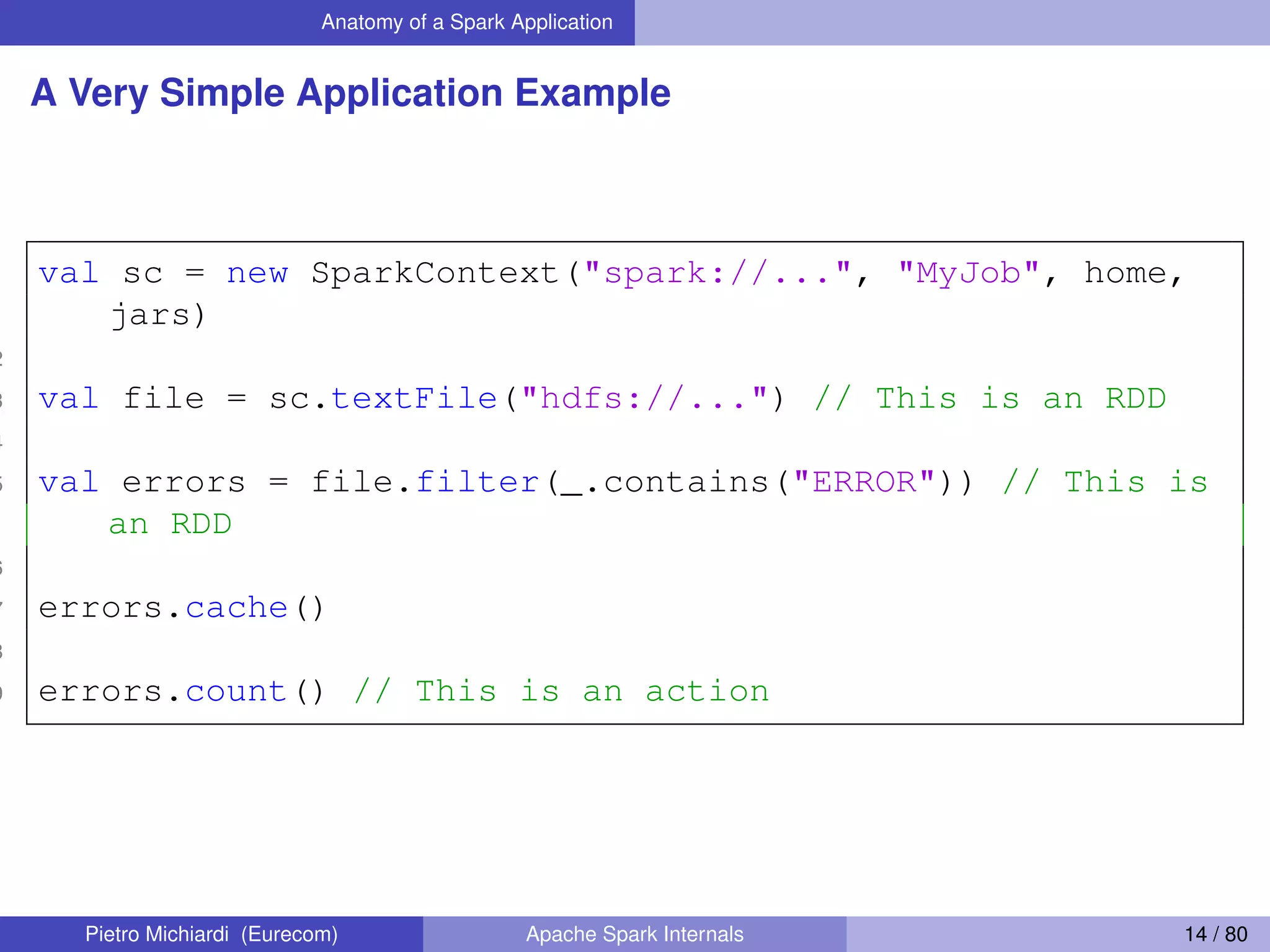Image resolution: width=1270 pixels, height=952 pixels.
Task: Click the 'textFile' method name
Action: (414, 399)
